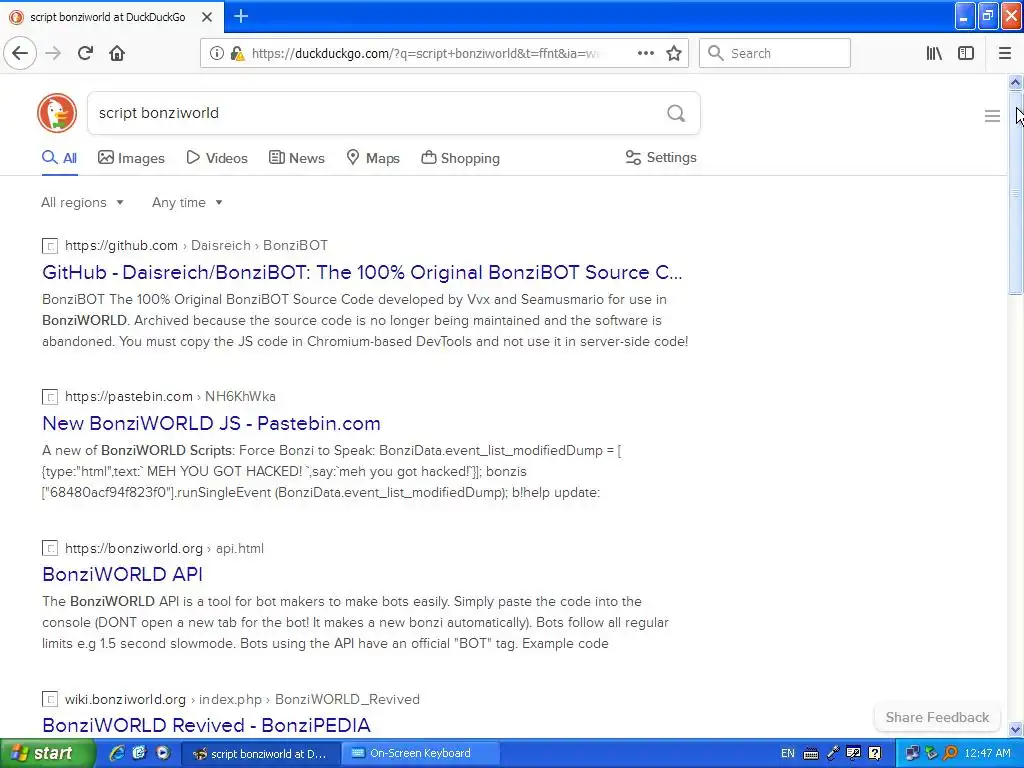Screen dimensions: 1024x768
Task: Click the bonziworld.org result favicon
Action: 50,549
